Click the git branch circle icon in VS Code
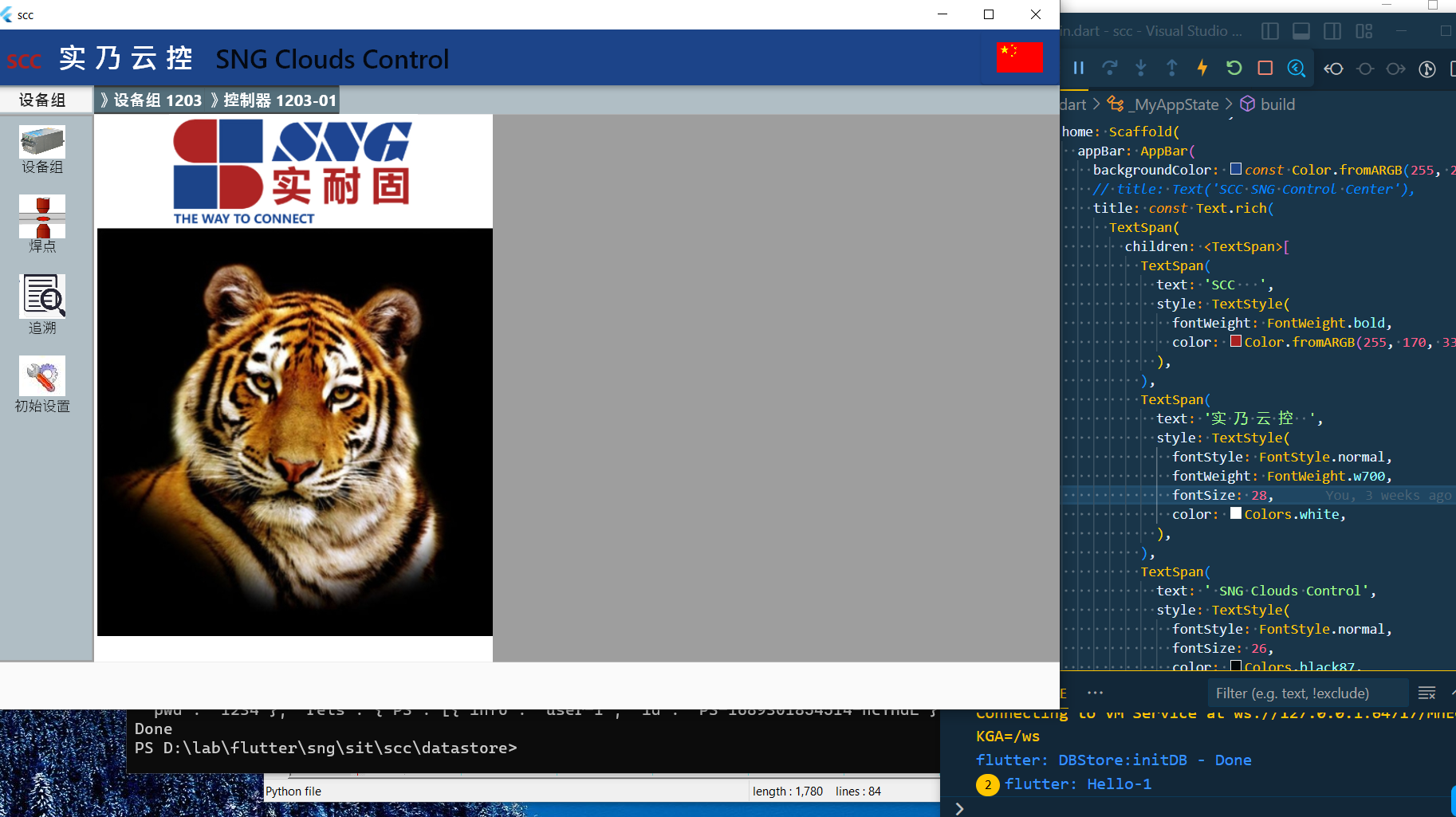 point(1427,69)
